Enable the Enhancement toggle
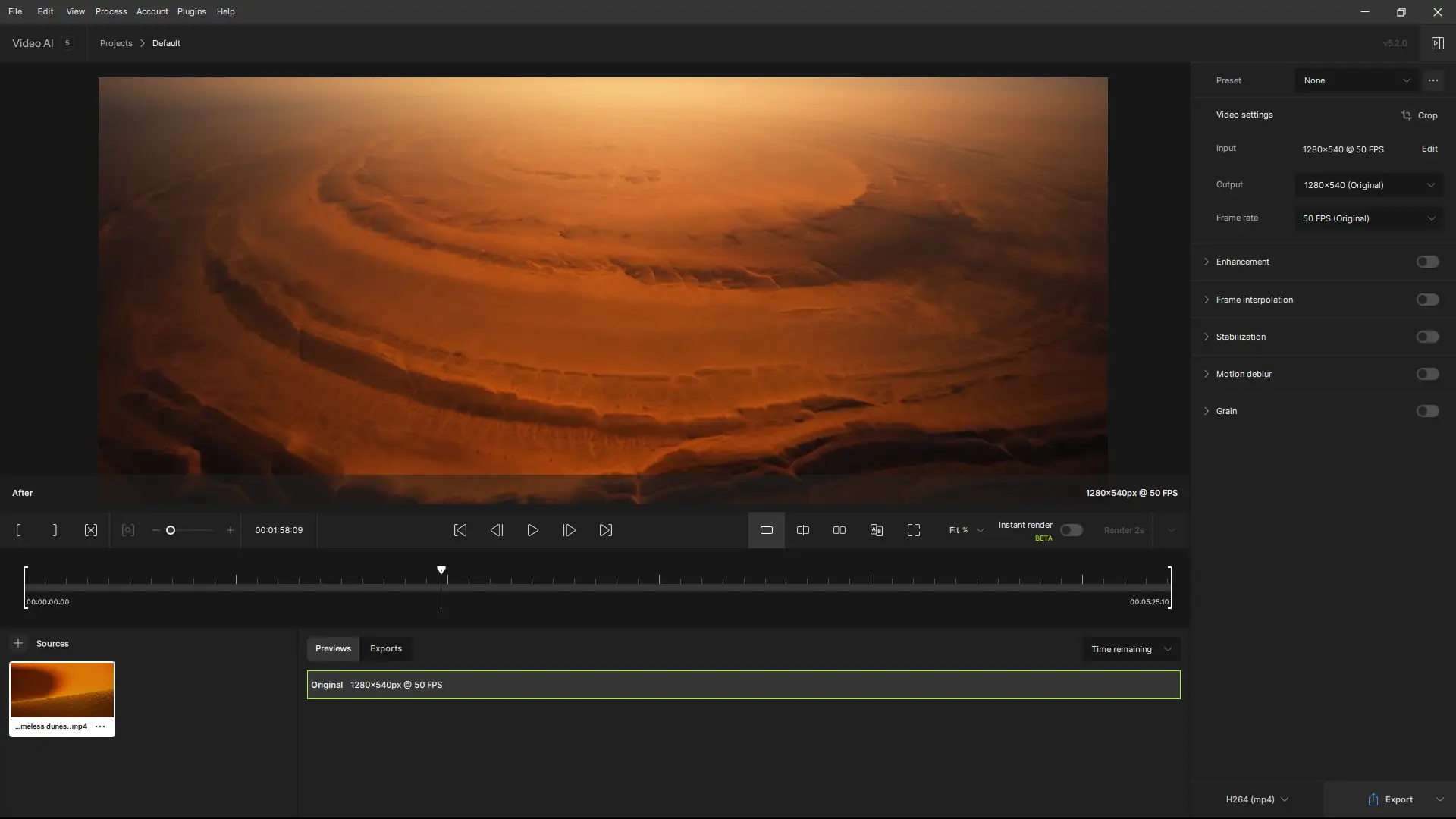 point(1427,262)
